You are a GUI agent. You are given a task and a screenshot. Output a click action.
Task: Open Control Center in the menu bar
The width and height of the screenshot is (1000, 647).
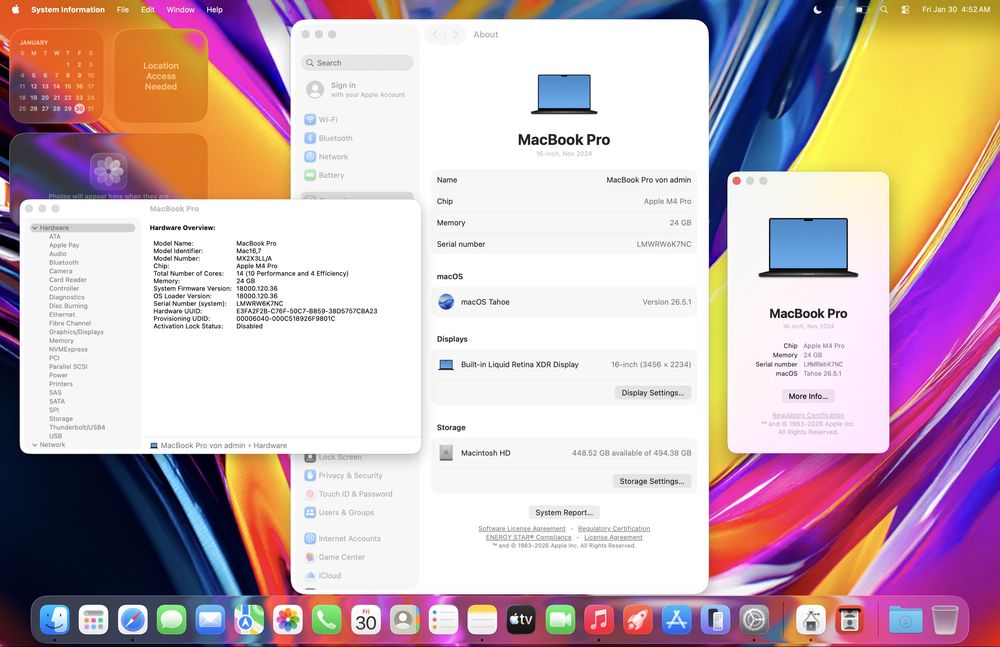point(905,10)
